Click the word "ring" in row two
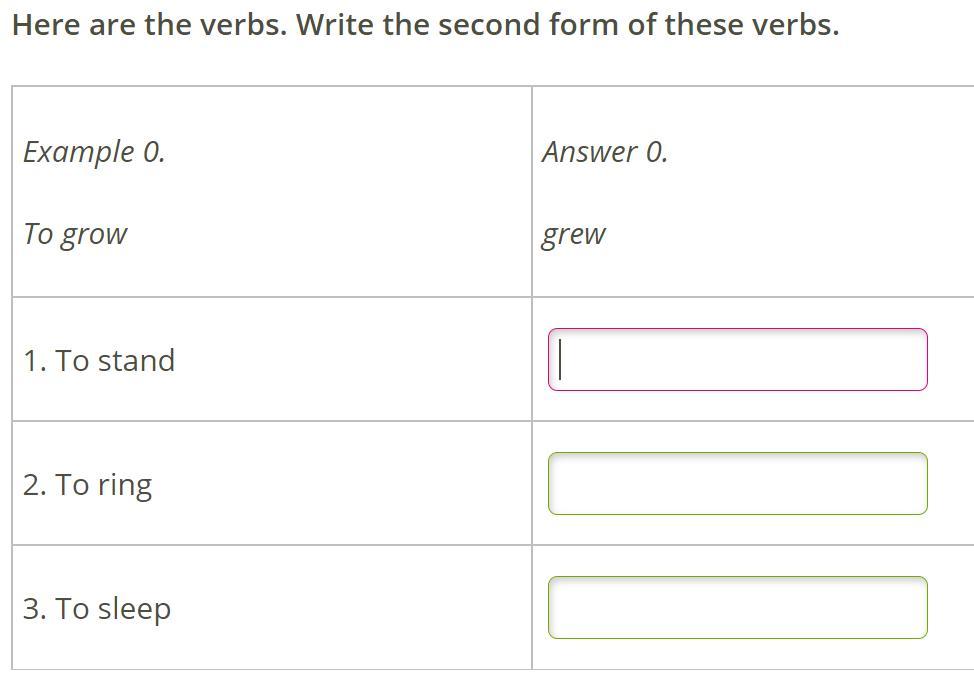 pos(124,486)
